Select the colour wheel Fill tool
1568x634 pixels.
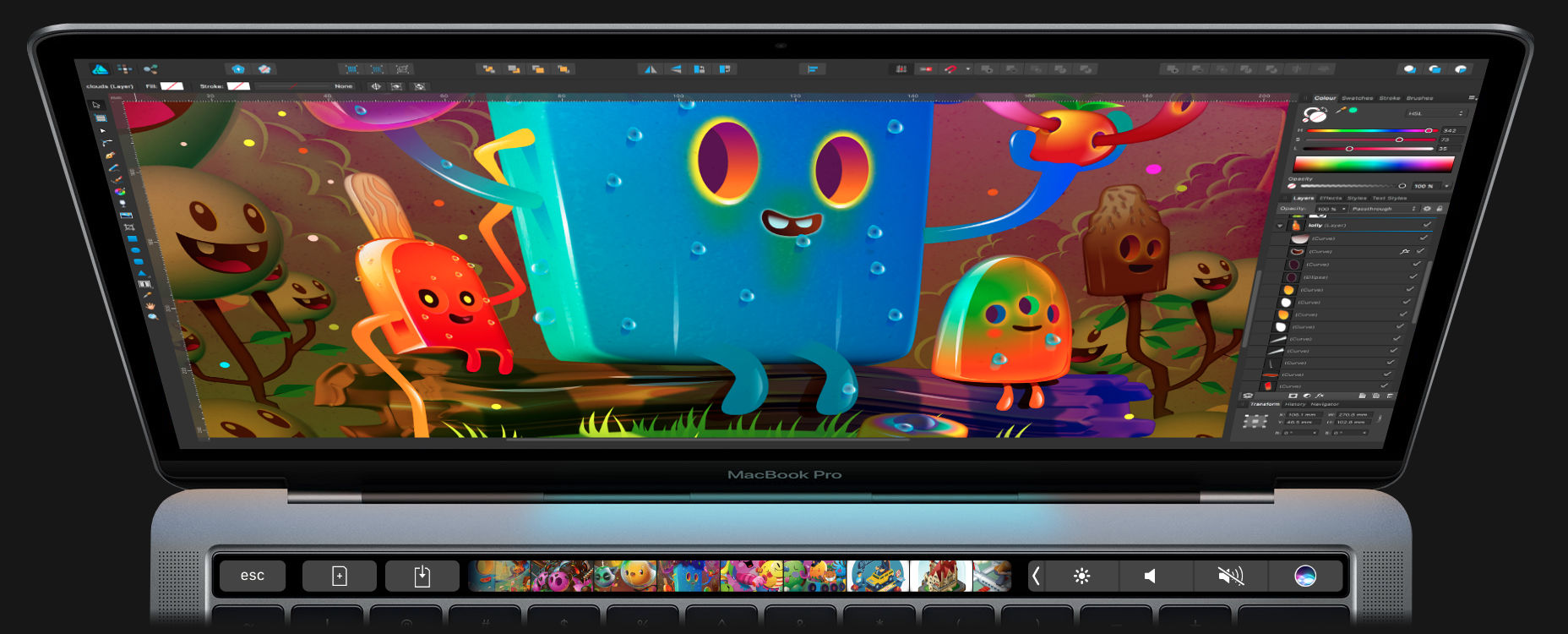click(x=120, y=191)
